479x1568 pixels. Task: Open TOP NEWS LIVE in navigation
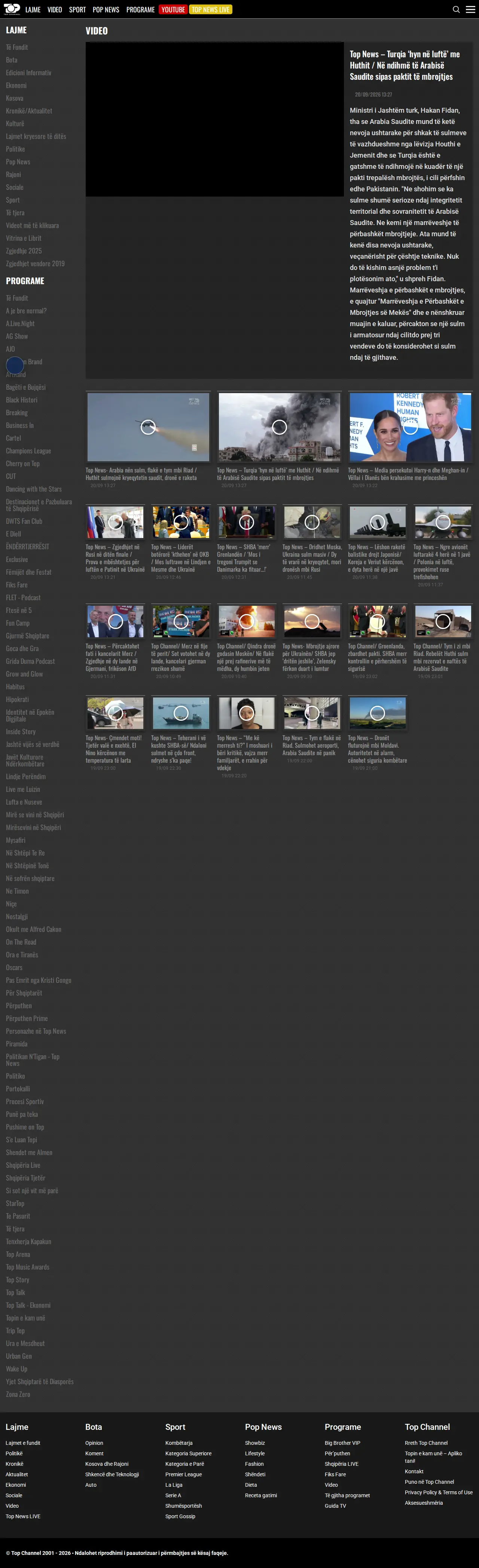(x=211, y=10)
